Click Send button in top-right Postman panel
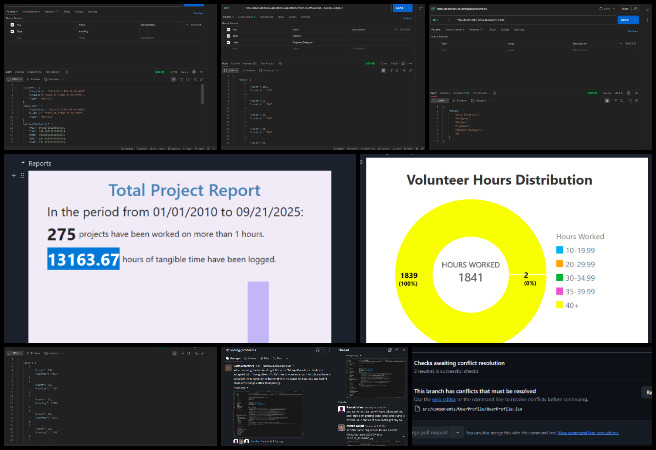Viewport: 656px width, 450px height. pos(625,19)
